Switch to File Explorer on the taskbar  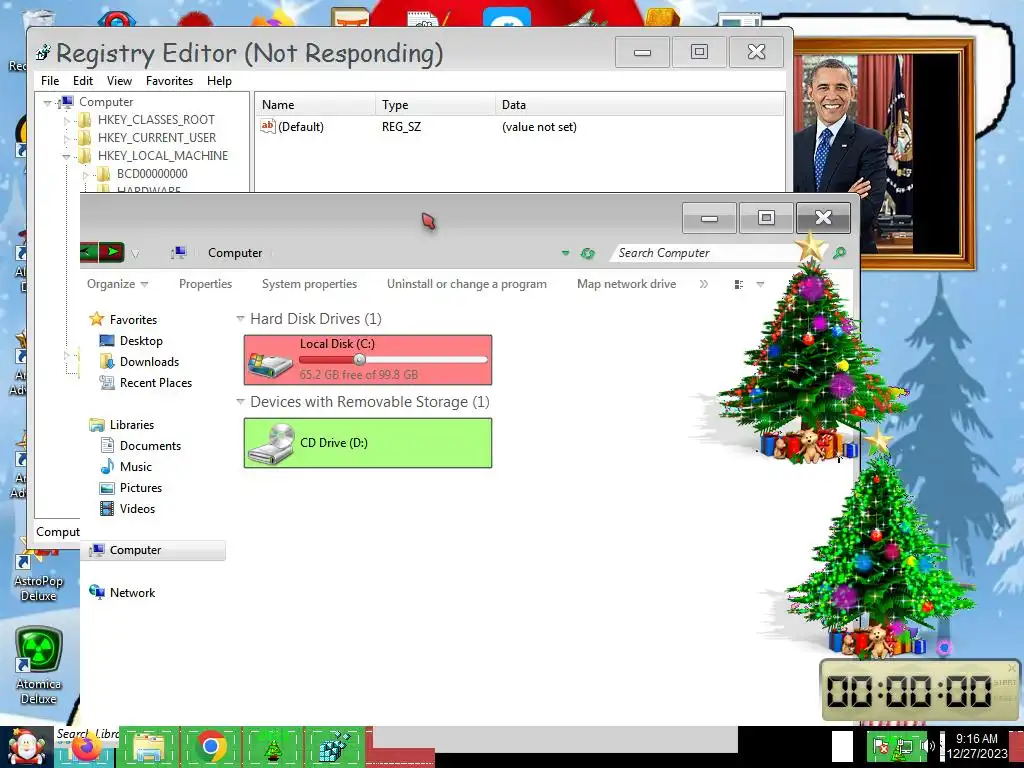tap(149, 747)
